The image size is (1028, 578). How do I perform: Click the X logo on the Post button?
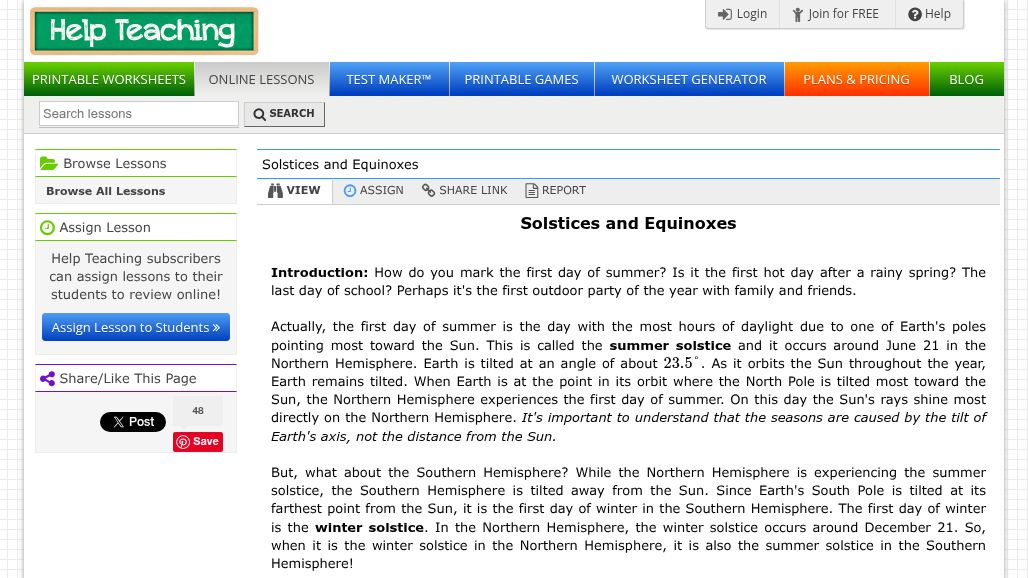click(x=119, y=422)
